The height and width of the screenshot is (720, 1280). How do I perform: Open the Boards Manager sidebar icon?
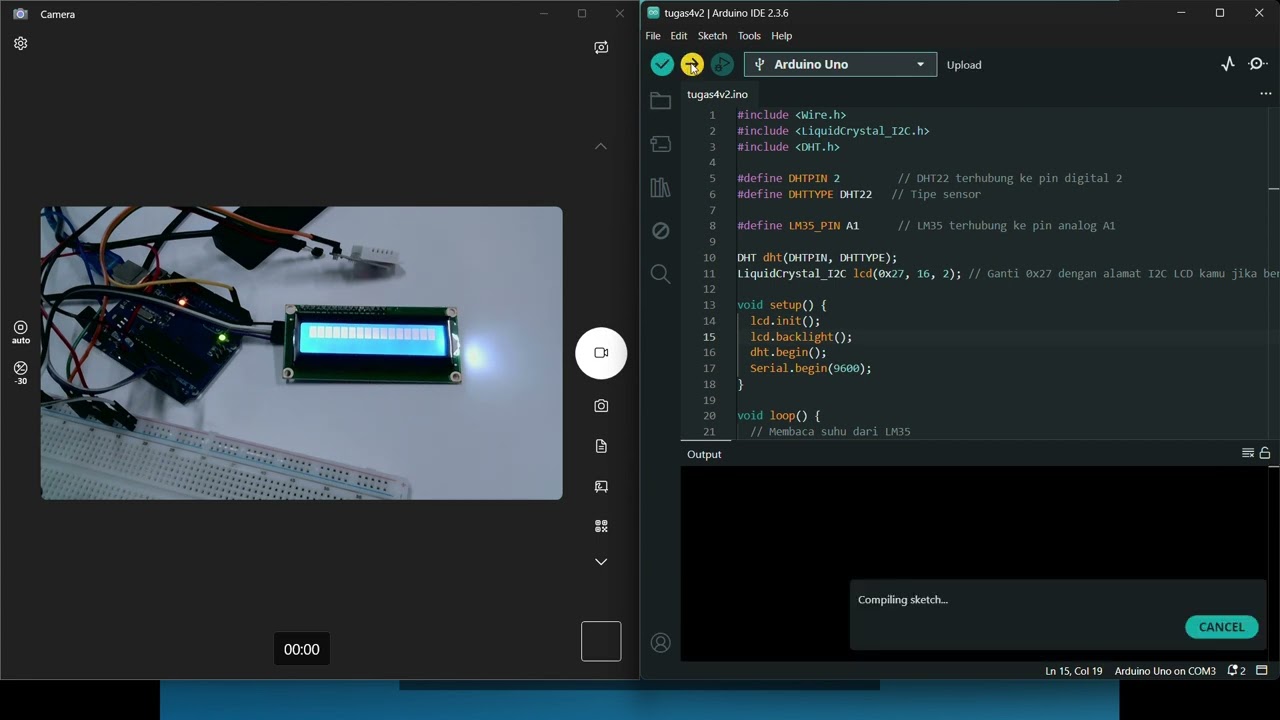pos(660,144)
